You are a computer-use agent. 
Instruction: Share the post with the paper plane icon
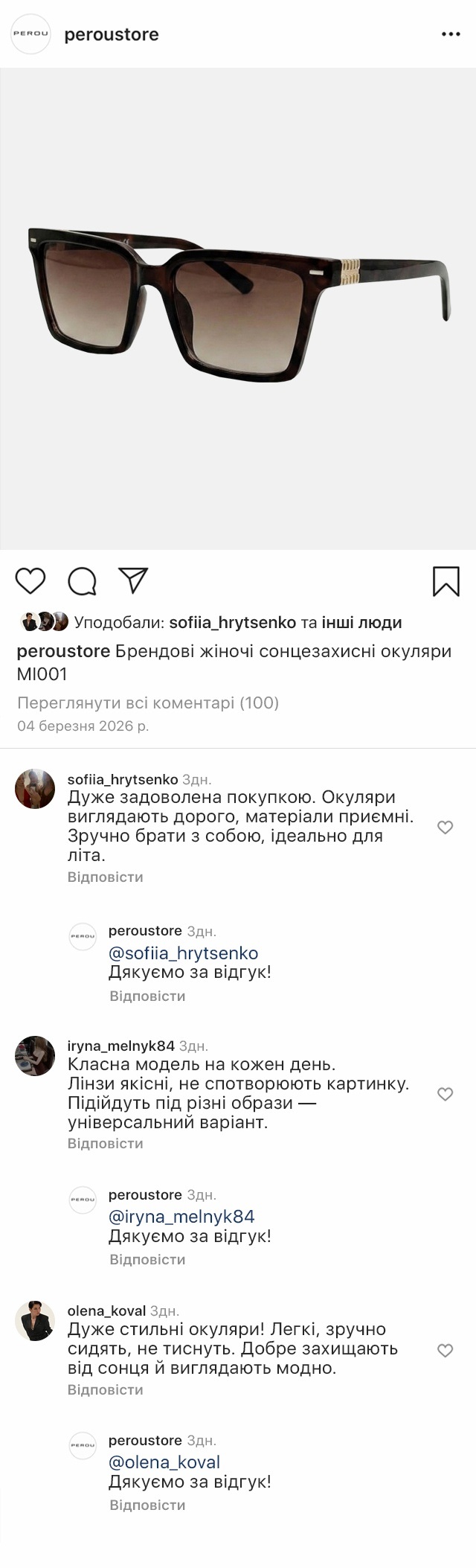(134, 580)
